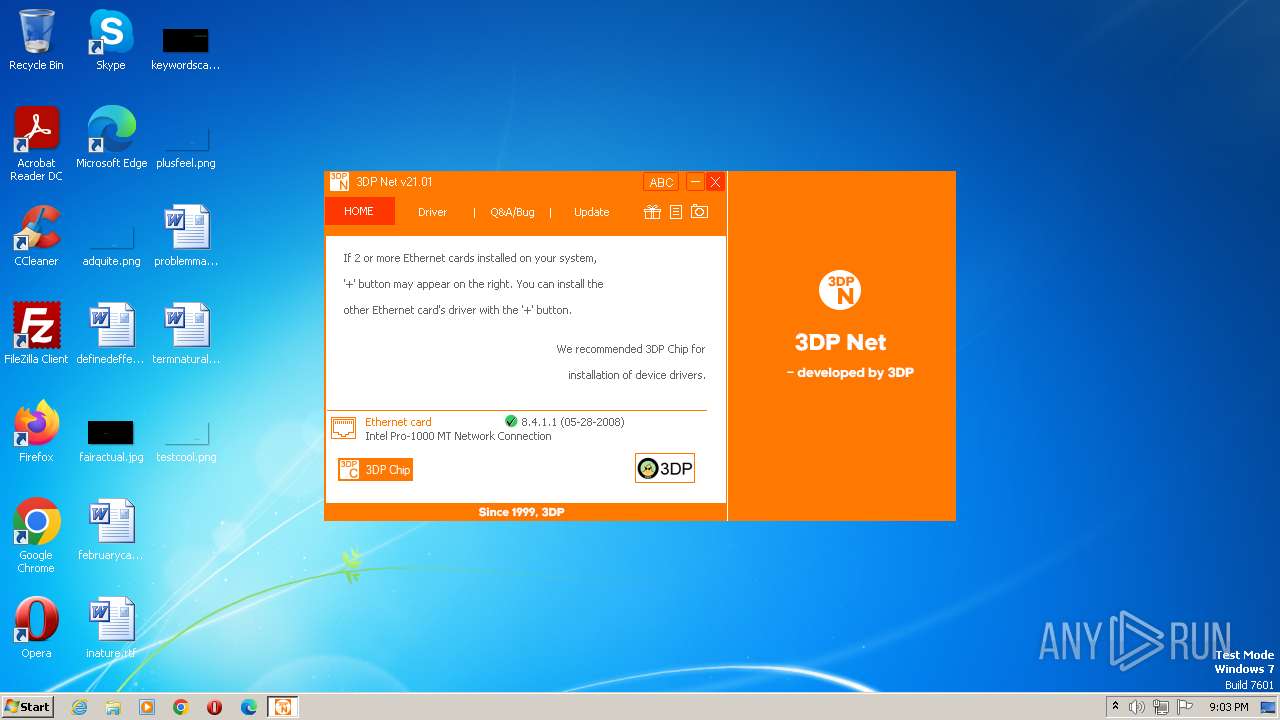The image size is (1280, 720).
Task: Select the problemma... Word document on desktop
Action: [x=186, y=236]
